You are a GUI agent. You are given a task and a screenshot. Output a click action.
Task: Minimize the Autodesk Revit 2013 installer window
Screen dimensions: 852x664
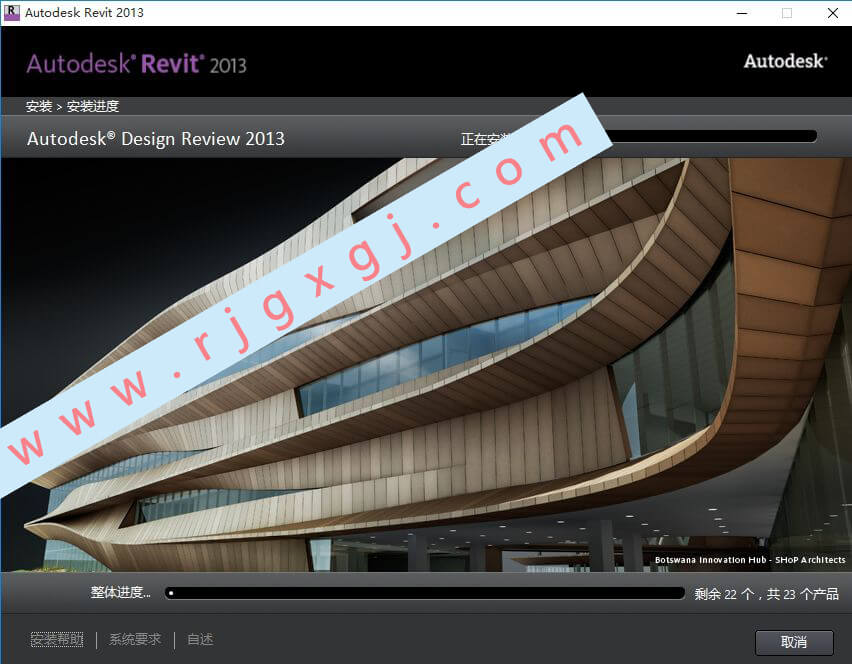point(742,13)
